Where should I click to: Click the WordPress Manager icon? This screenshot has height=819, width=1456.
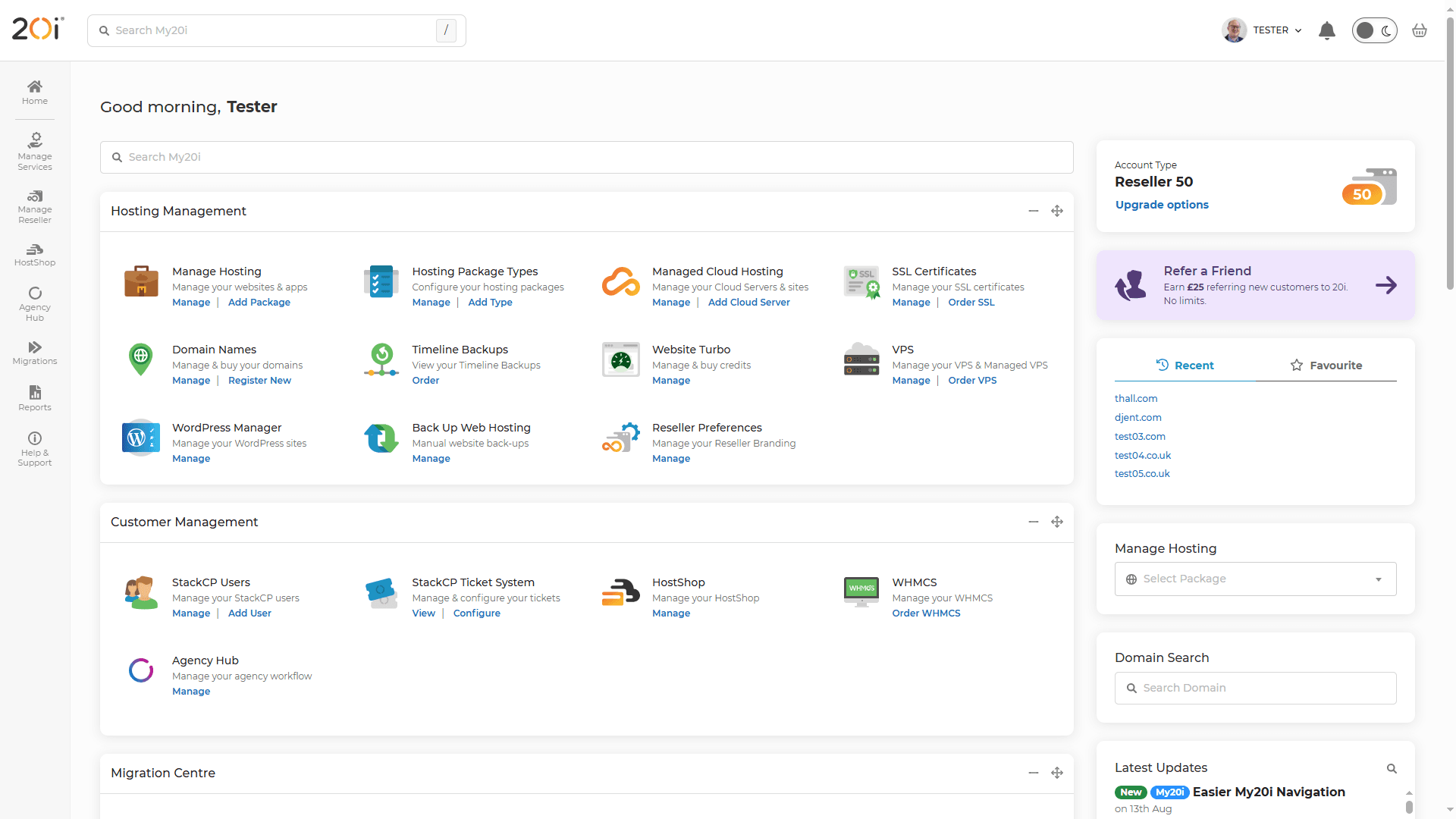tap(141, 438)
